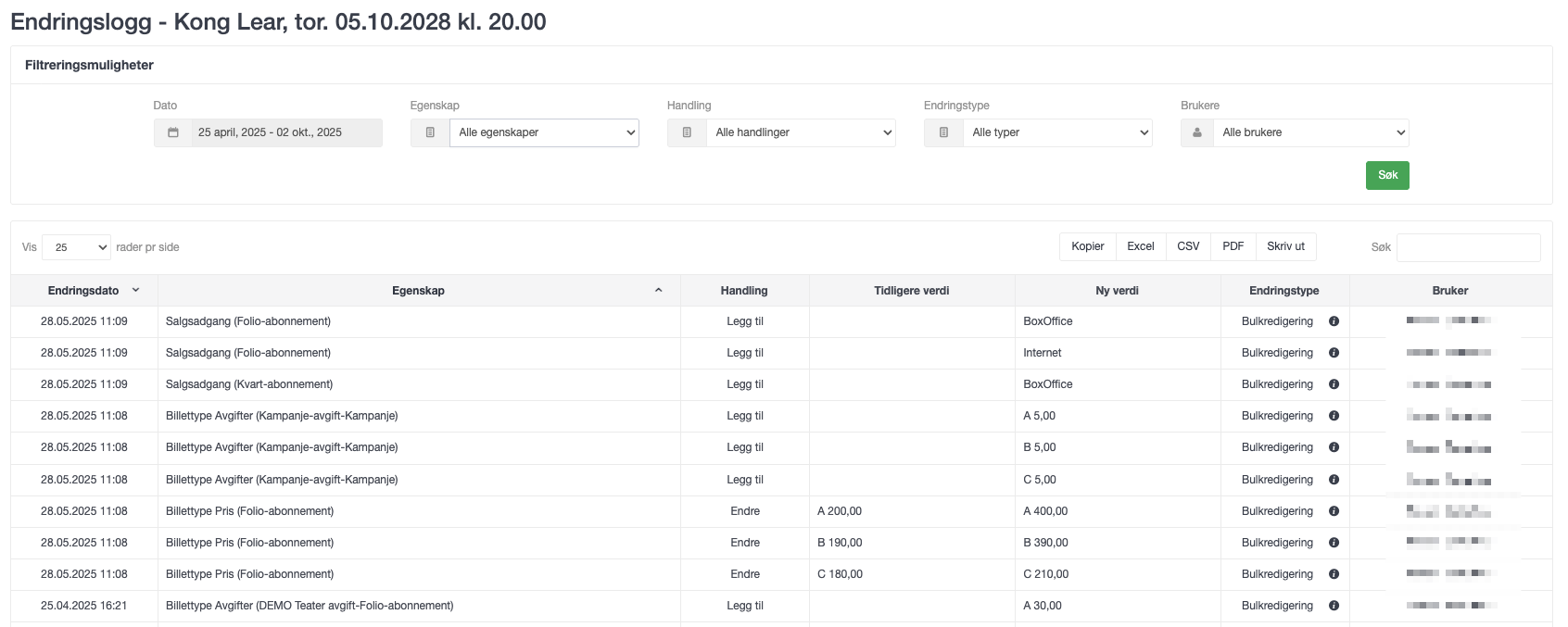The width and height of the screenshot is (1568, 627).
Task: Click the document icon beside Alle egenskaper
Action: pos(430,132)
